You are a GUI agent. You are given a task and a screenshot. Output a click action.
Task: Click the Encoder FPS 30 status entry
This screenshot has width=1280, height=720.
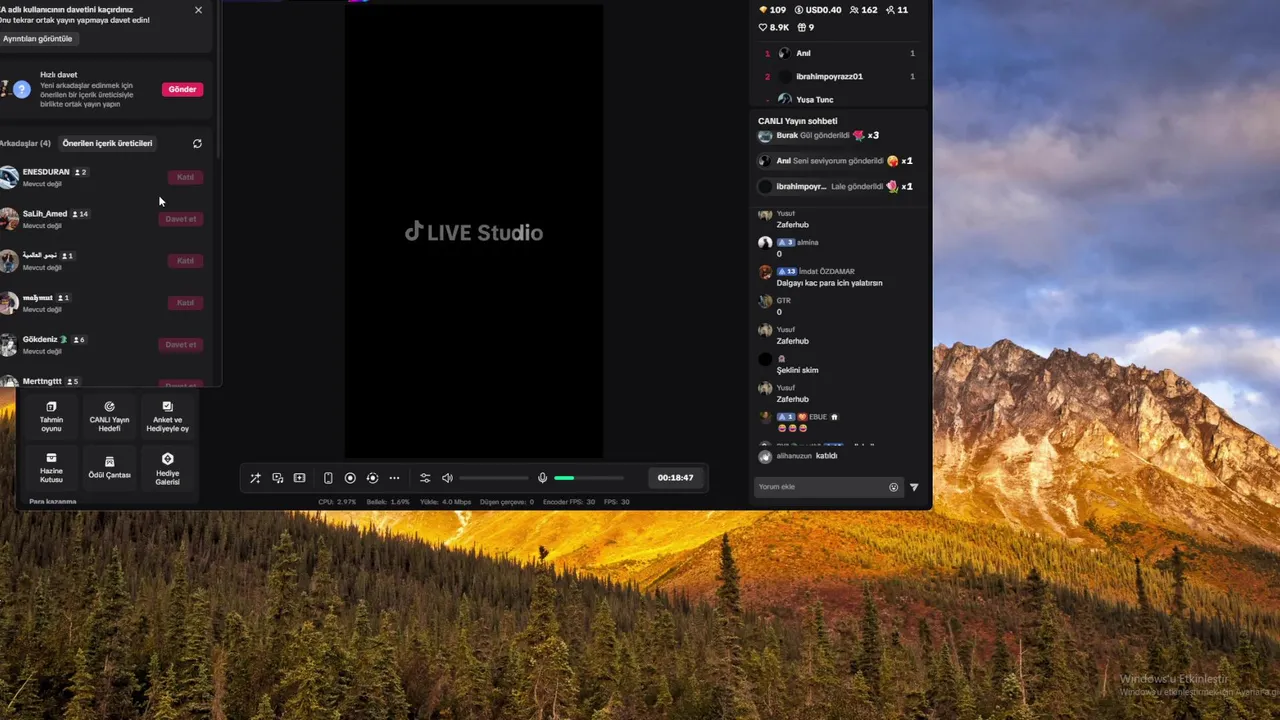click(569, 502)
